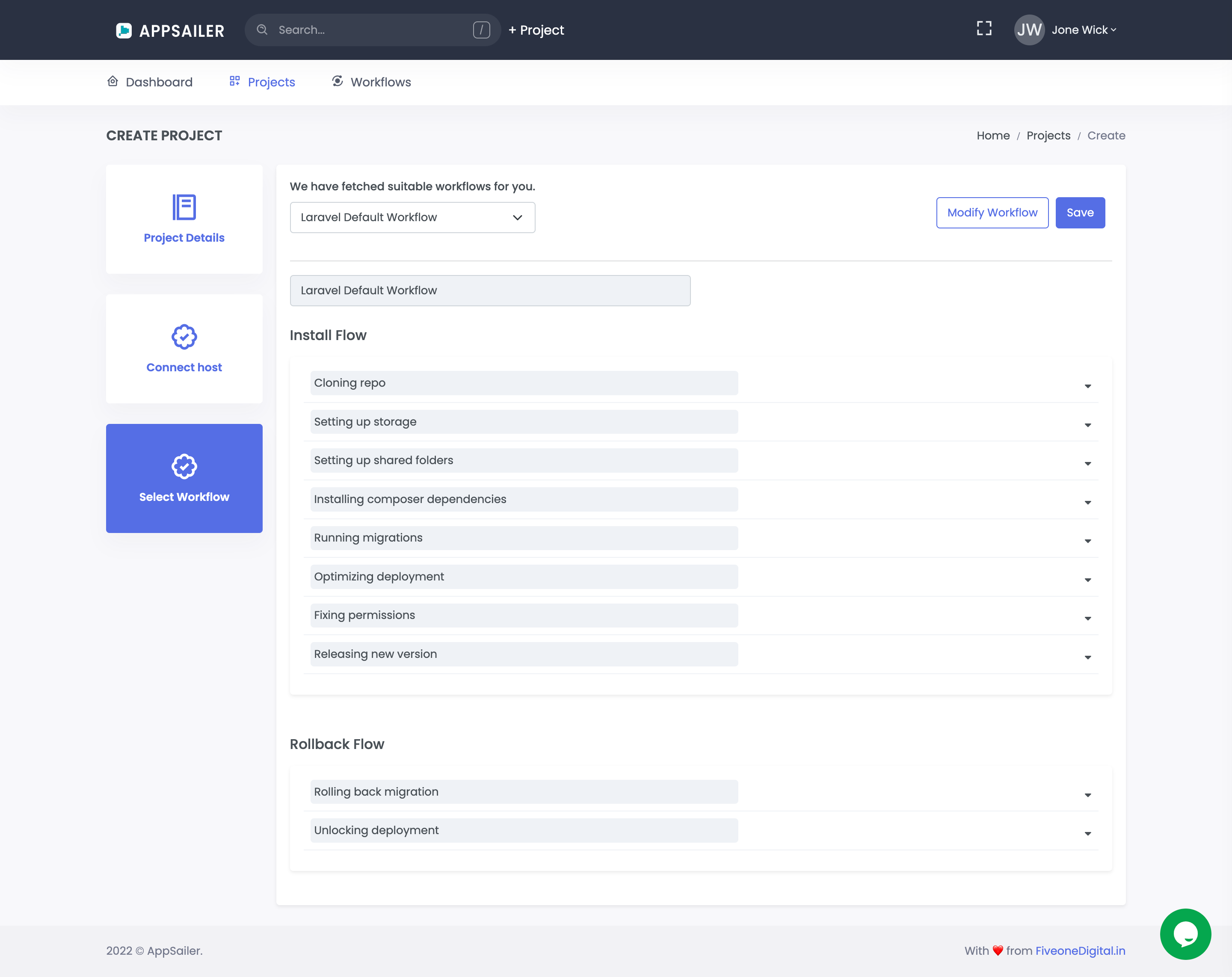Click the Projects grid icon
The image size is (1232, 977).
(234, 81)
